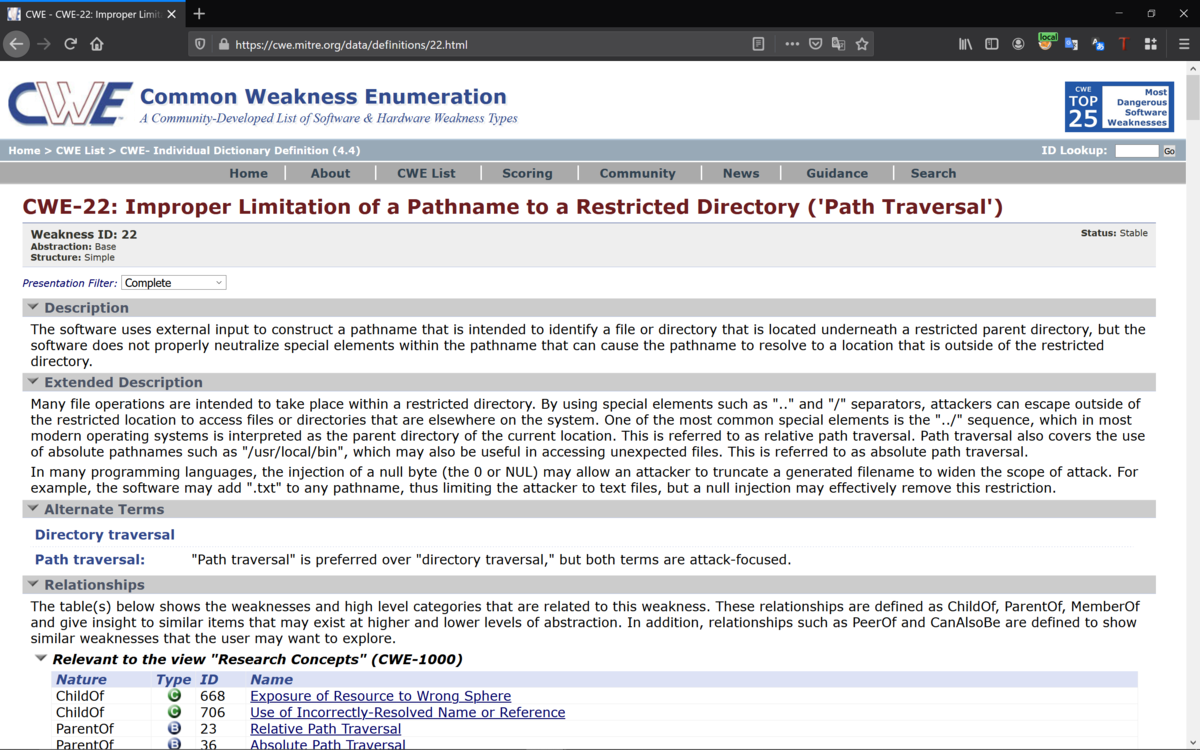Click the class type icon for ID 706
Image resolution: width=1200 pixels, height=750 pixels.
pyautogui.click(x=174, y=712)
